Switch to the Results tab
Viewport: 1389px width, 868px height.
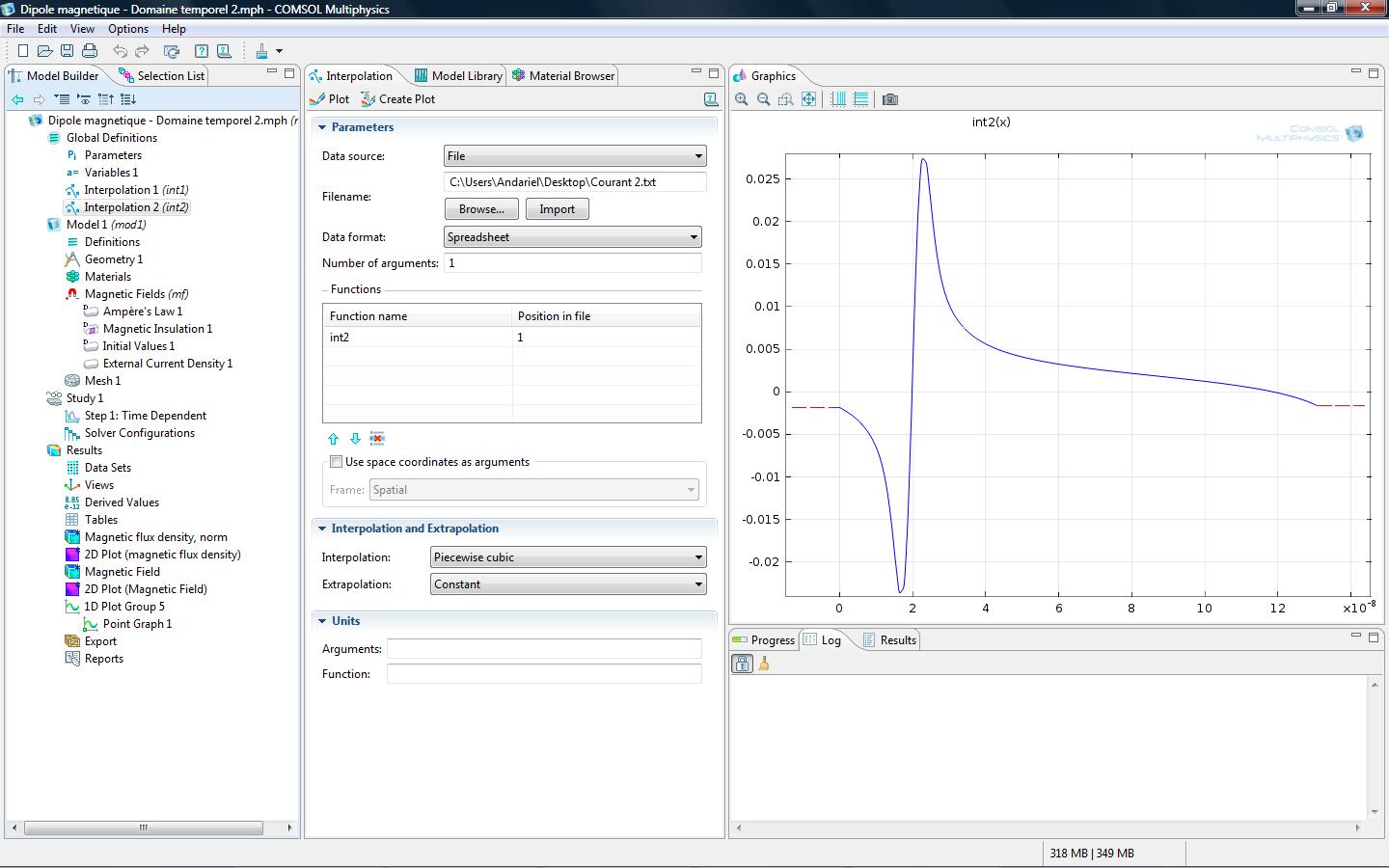(x=889, y=640)
